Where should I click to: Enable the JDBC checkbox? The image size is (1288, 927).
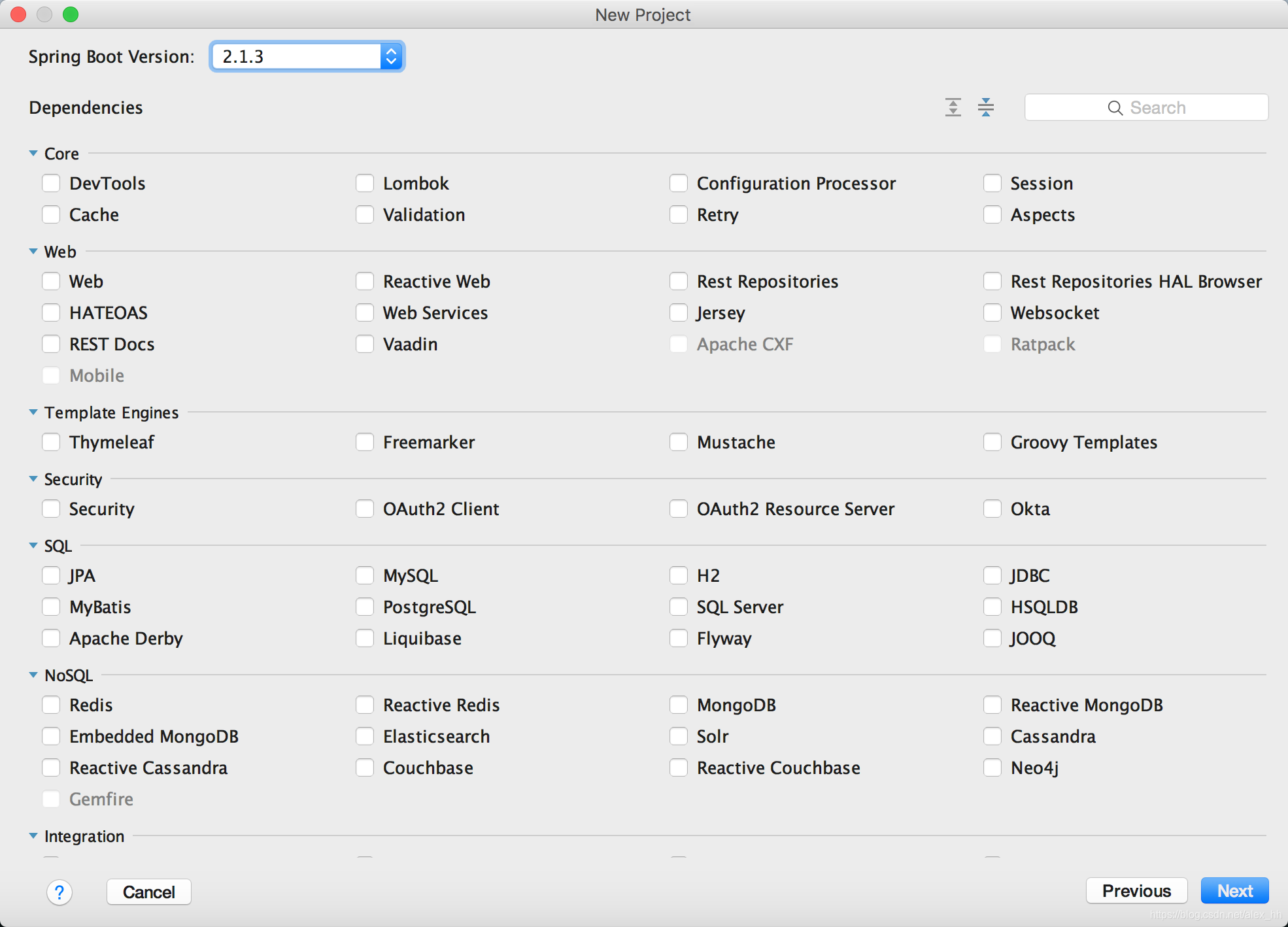click(992, 575)
